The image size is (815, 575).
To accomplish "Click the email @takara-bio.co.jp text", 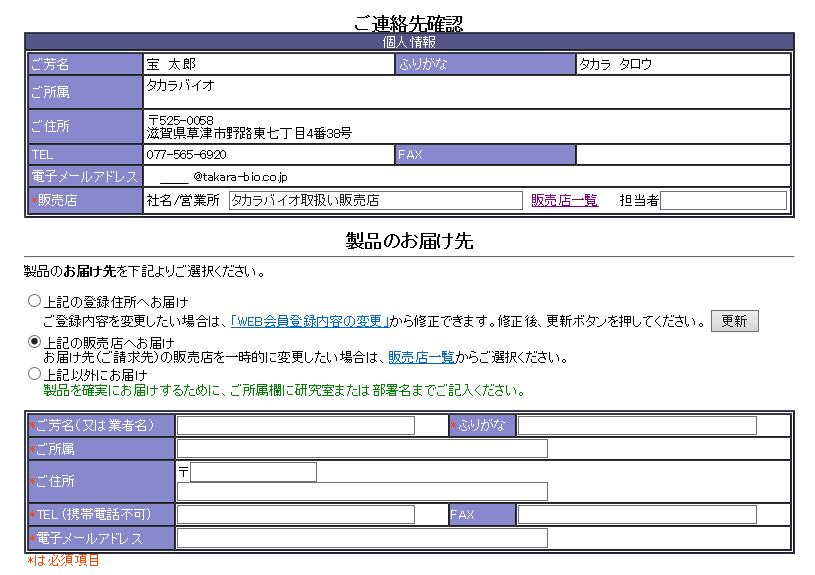I will click(x=240, y=177).
